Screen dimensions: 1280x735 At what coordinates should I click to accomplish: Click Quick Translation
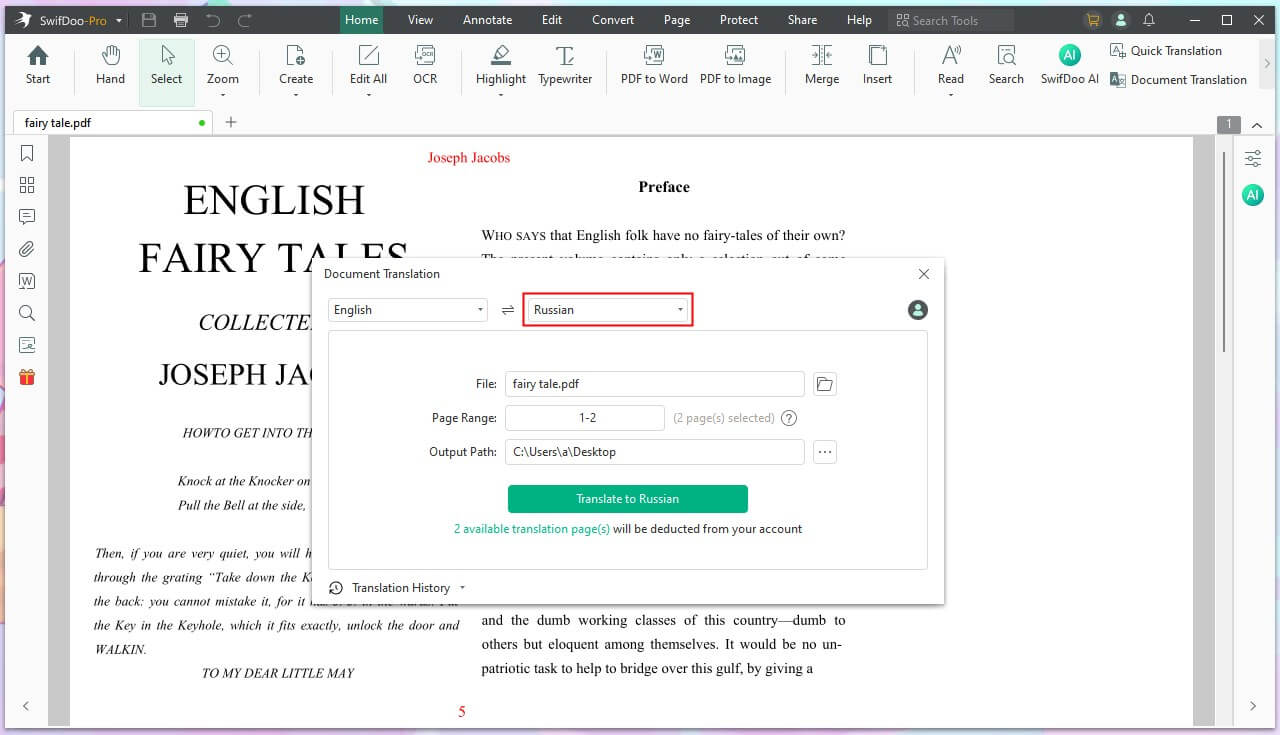[1166, 51]
